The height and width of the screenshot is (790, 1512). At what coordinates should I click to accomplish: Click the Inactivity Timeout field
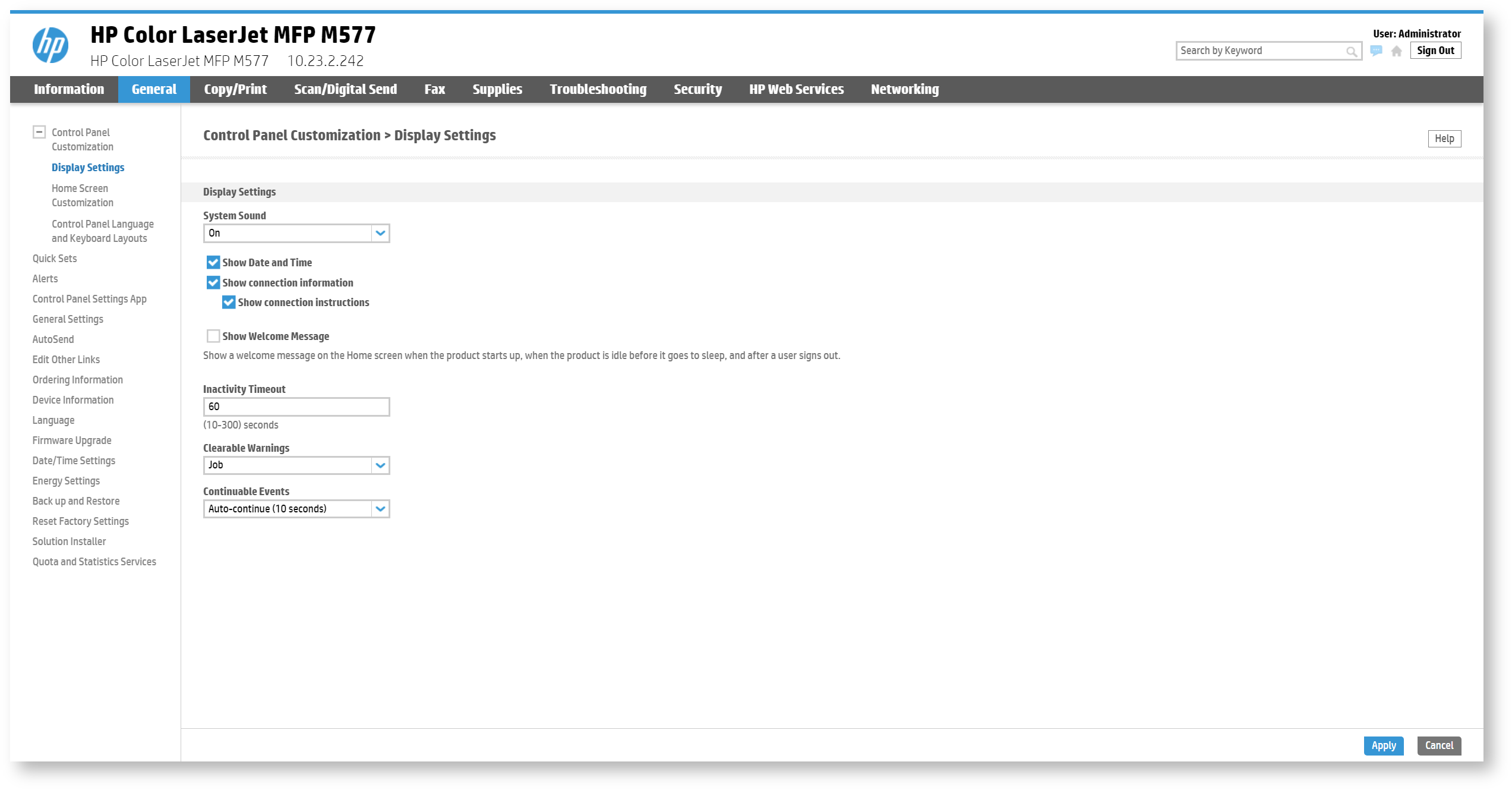coord(296,407)
